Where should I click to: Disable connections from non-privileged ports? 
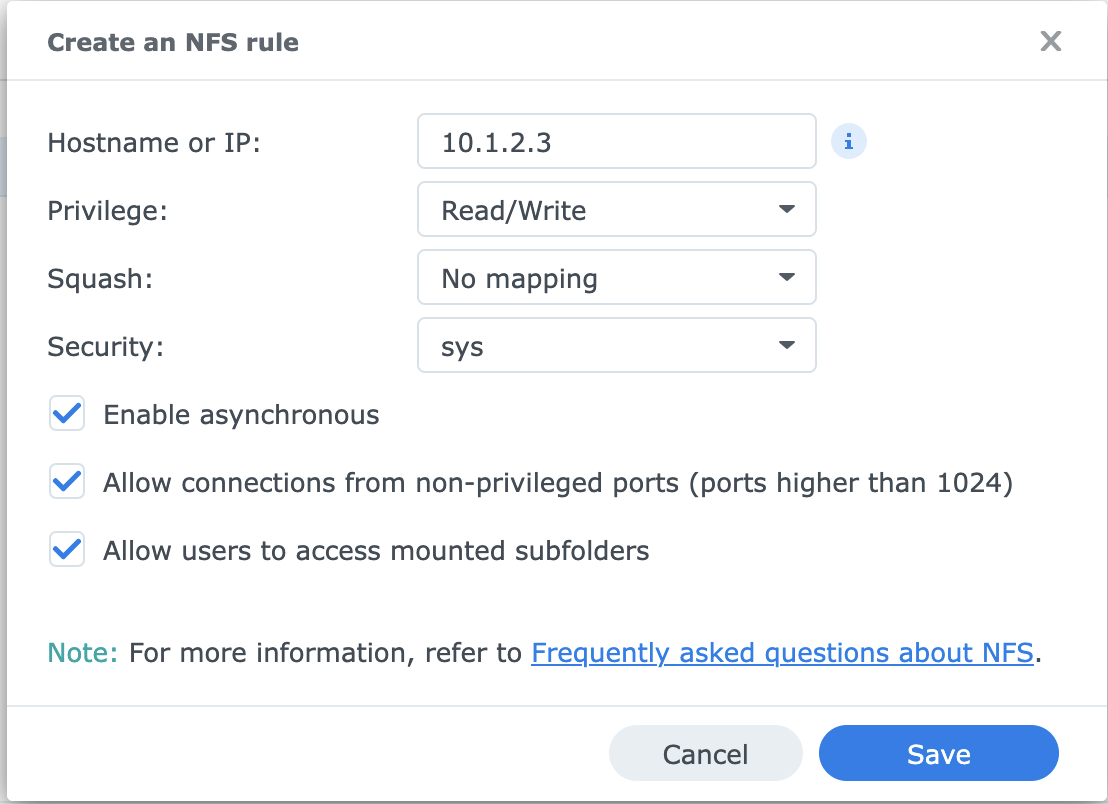tap(66, 481)
